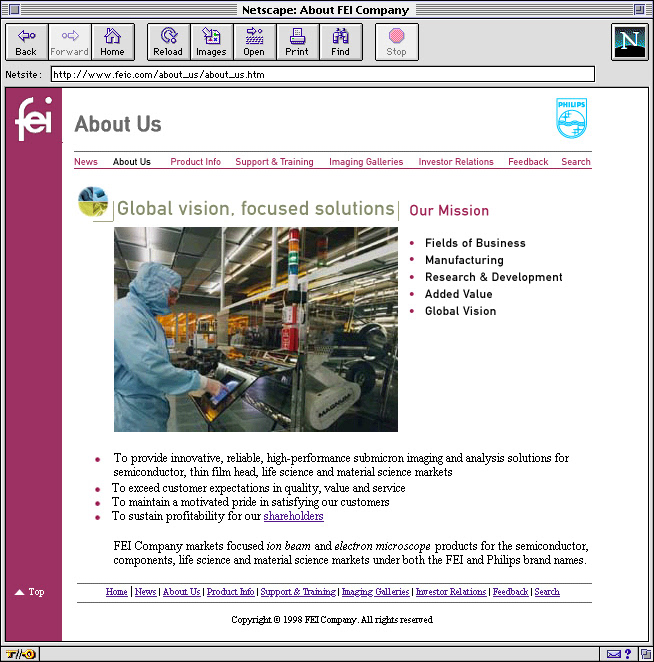Click the Stop loading button
Viewport: 654px width, 662px height.
click(x=396, y=42)
